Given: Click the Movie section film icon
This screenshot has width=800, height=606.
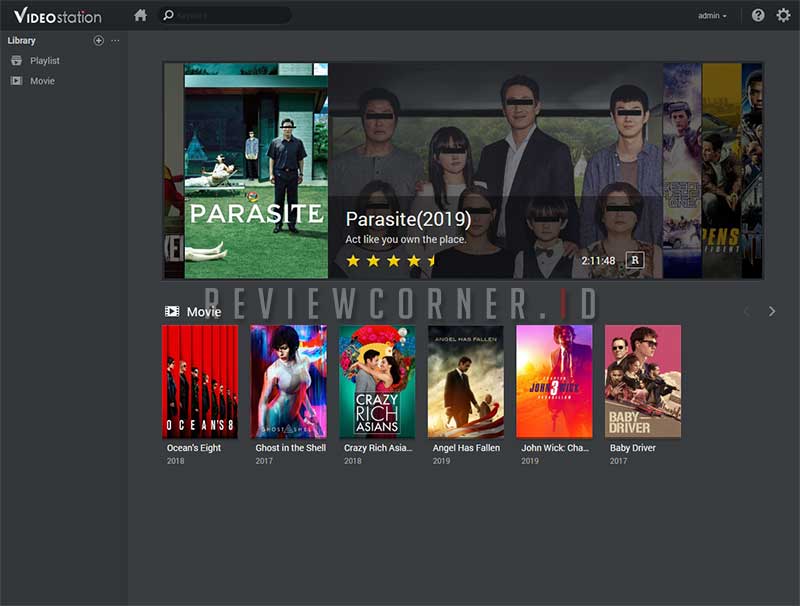Looking at the screenshot, I should [x=172, y=312].
